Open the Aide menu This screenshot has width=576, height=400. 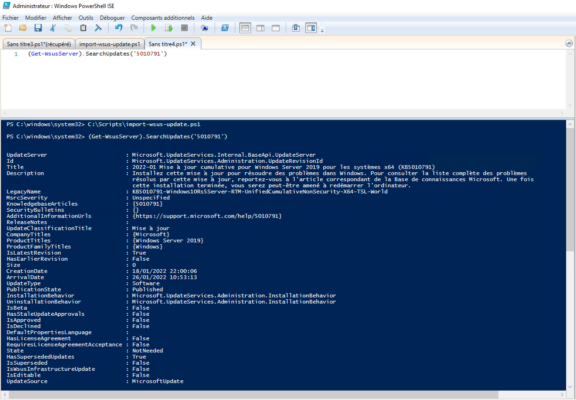pyautogui.click(x=206, y=18)
